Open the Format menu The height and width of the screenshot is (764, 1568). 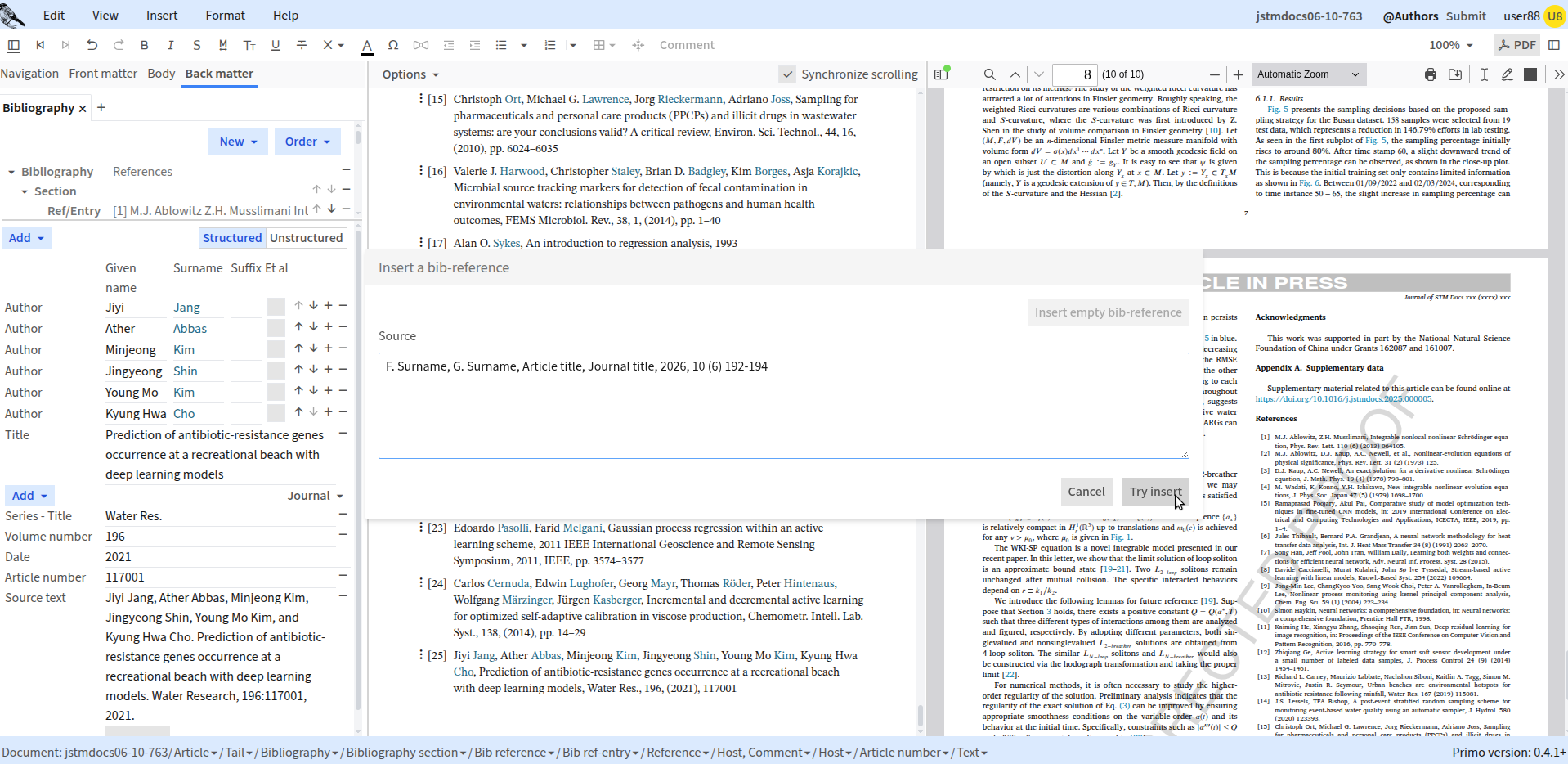(226, 16)
